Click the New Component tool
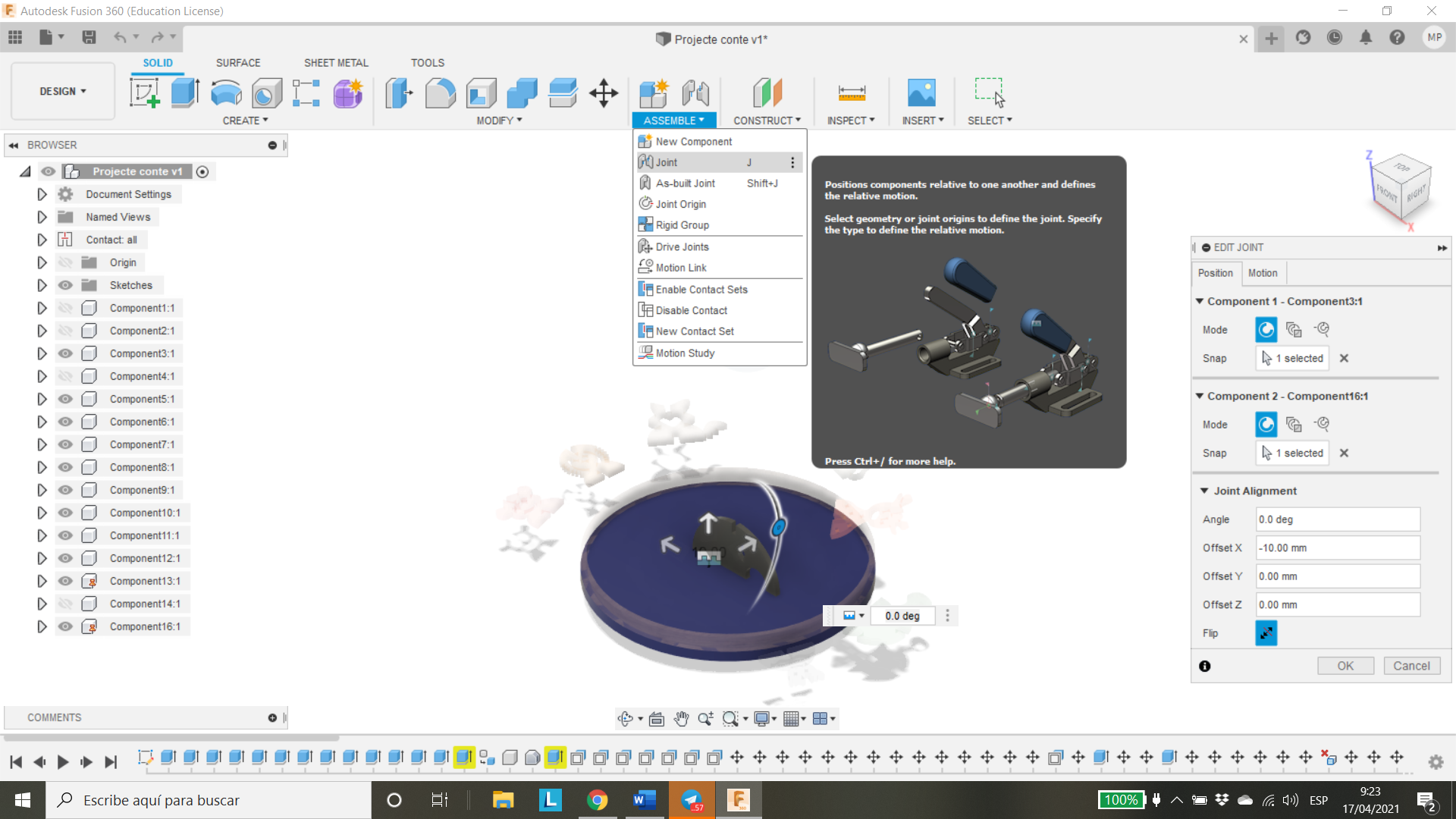This screenshot has height=819, width=1456. coord(694,141)
